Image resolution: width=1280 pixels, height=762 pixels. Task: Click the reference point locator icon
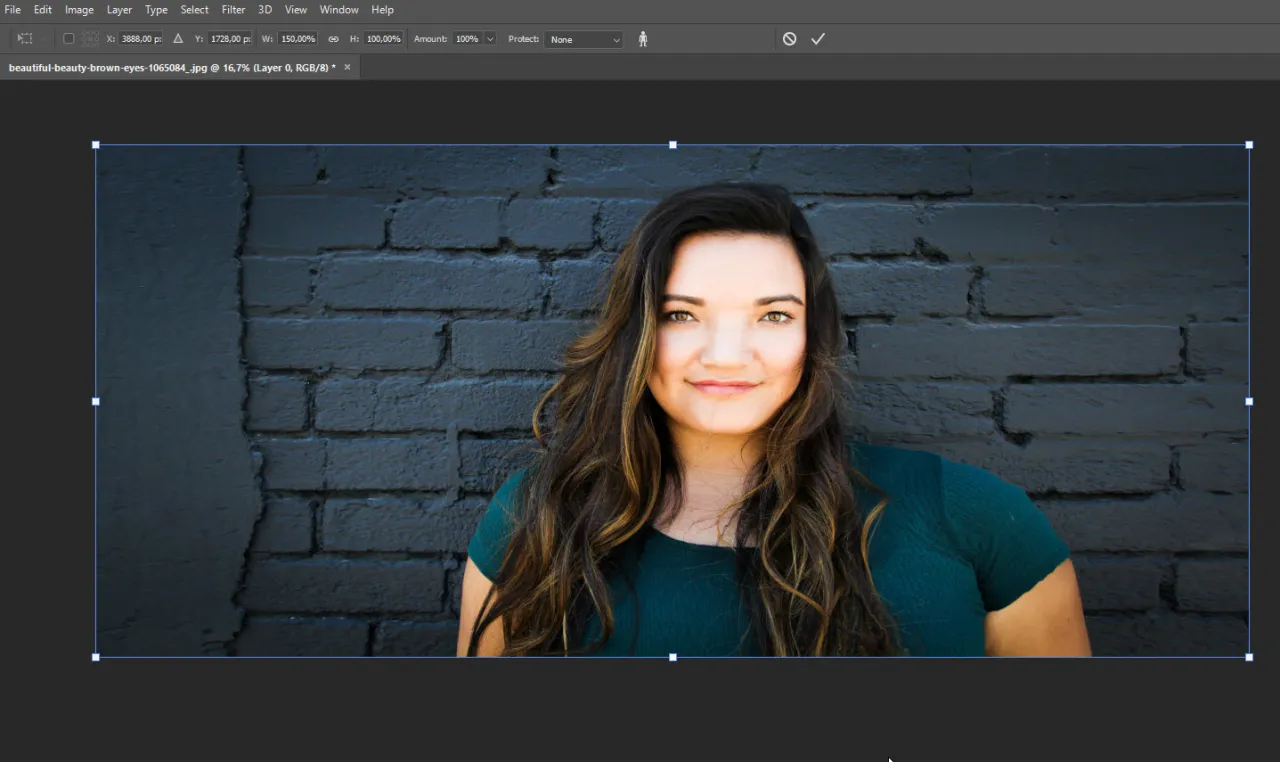[x=89, y=38]
